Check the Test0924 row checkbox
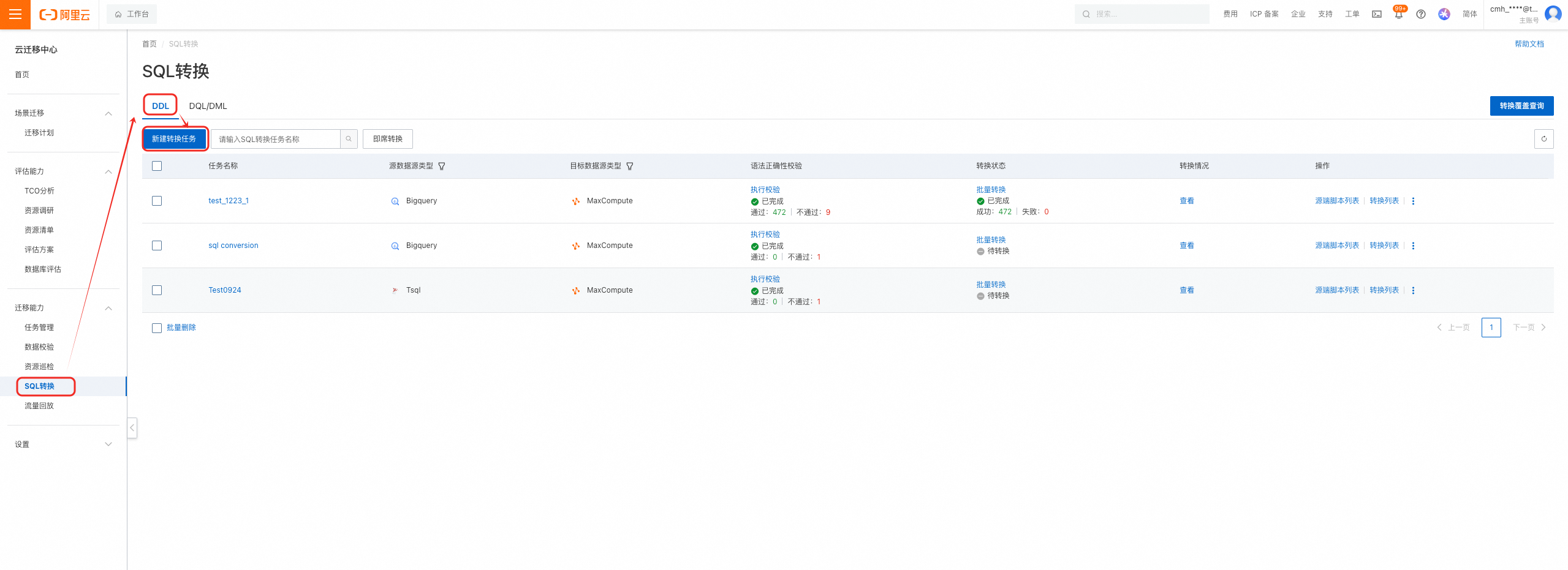 pyautogui.click(x=157, y=290)
